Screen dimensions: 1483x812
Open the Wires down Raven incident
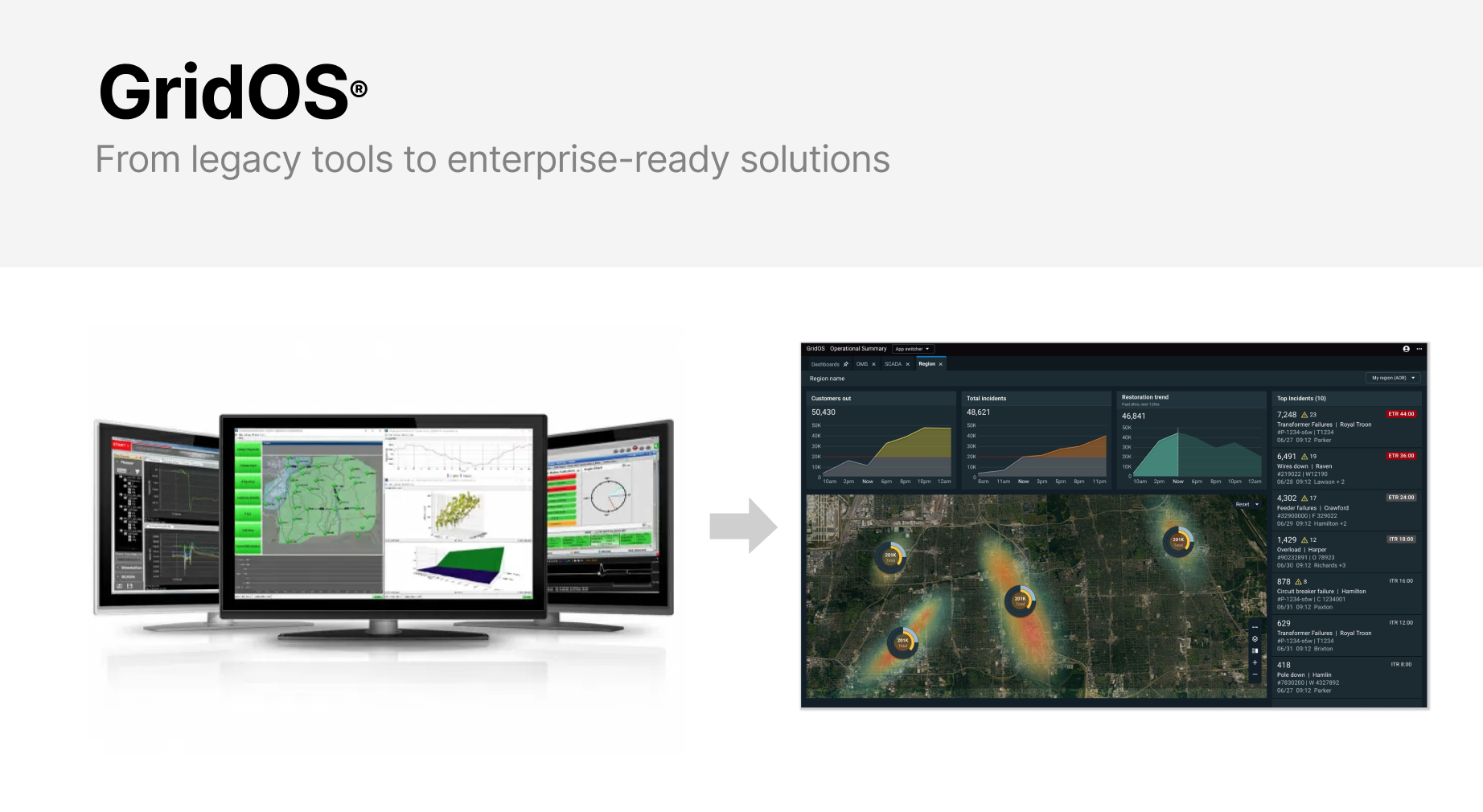tap(1346, 469)
